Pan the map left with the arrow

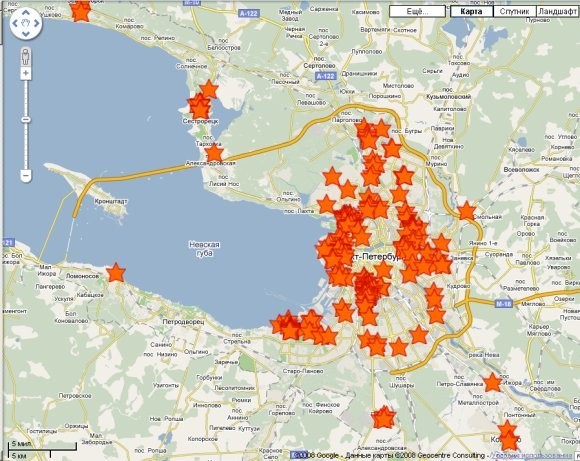pos(15,23)
